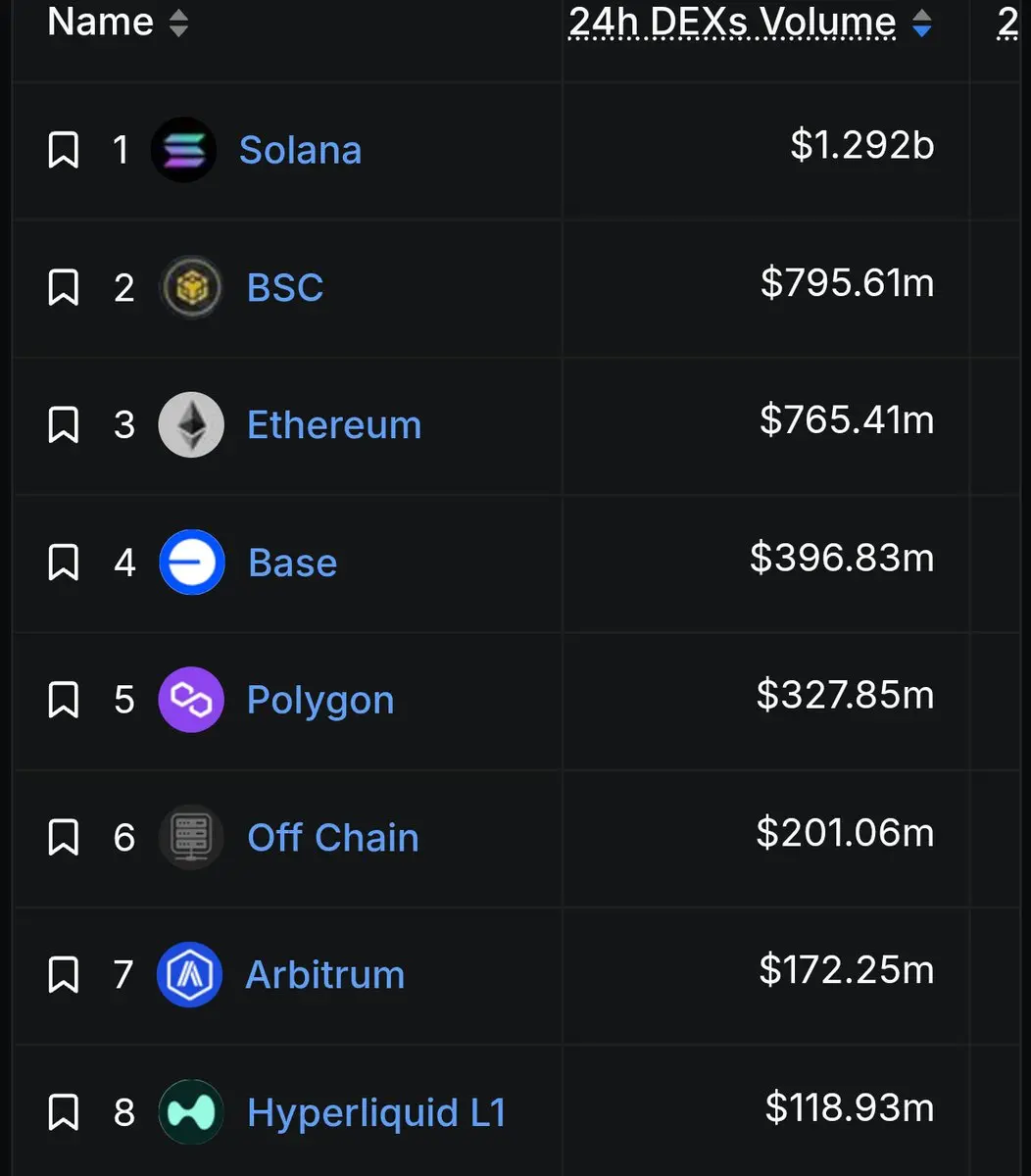Click the Base chain logo icon

pos(192,563)
